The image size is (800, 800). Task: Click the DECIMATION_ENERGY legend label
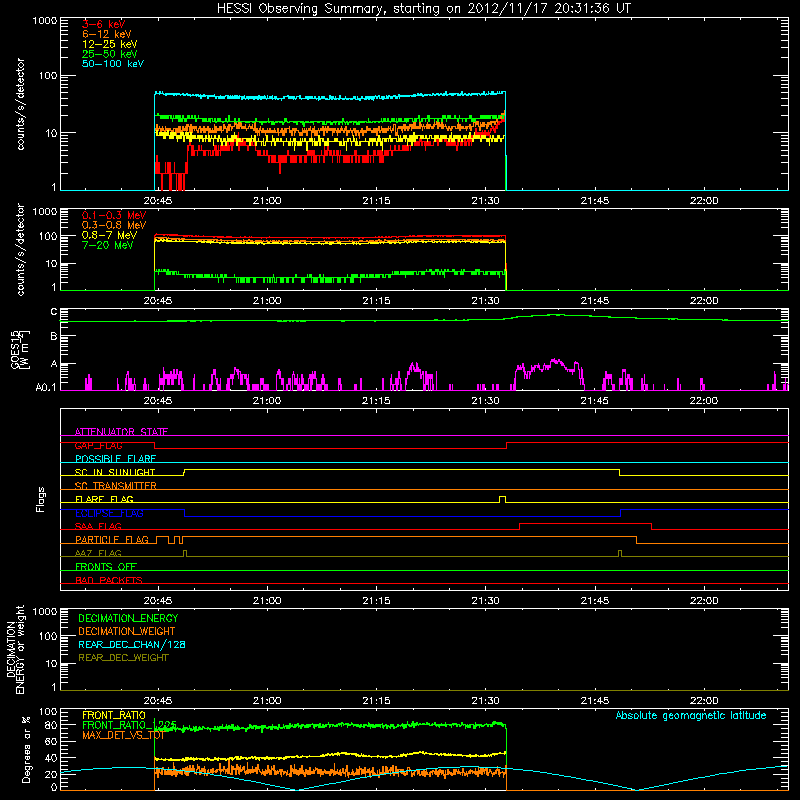(128, 618)
